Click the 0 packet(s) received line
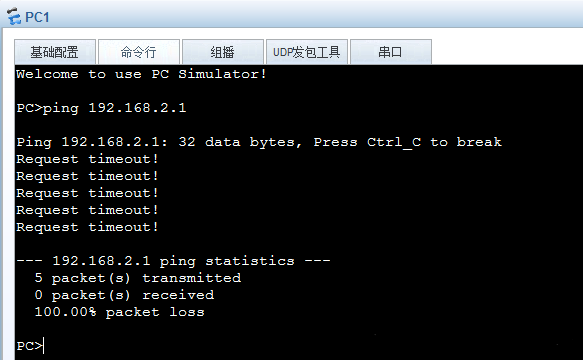 coord(124,295)
